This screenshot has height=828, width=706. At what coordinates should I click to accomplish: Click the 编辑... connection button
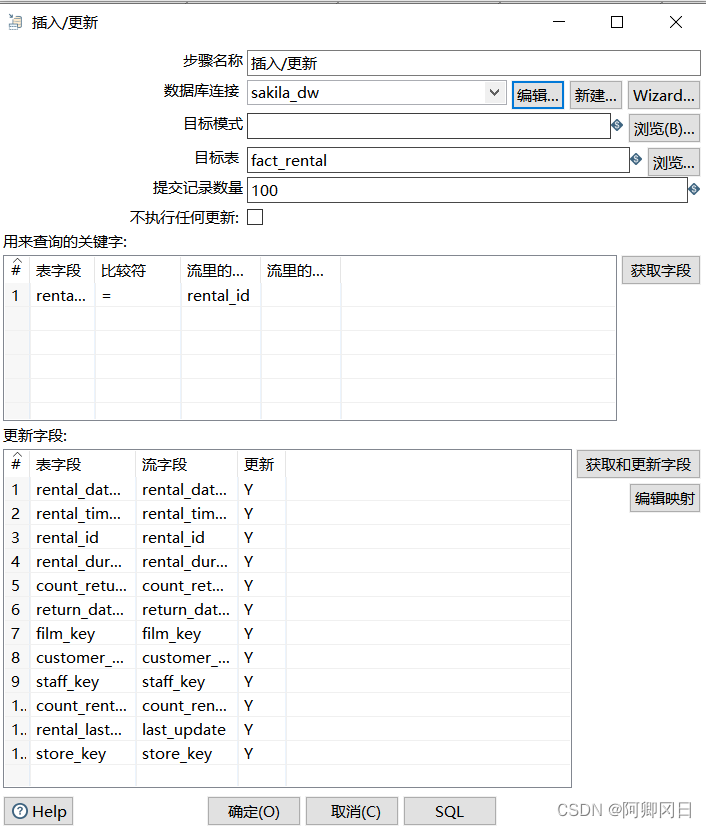[538, 95]
